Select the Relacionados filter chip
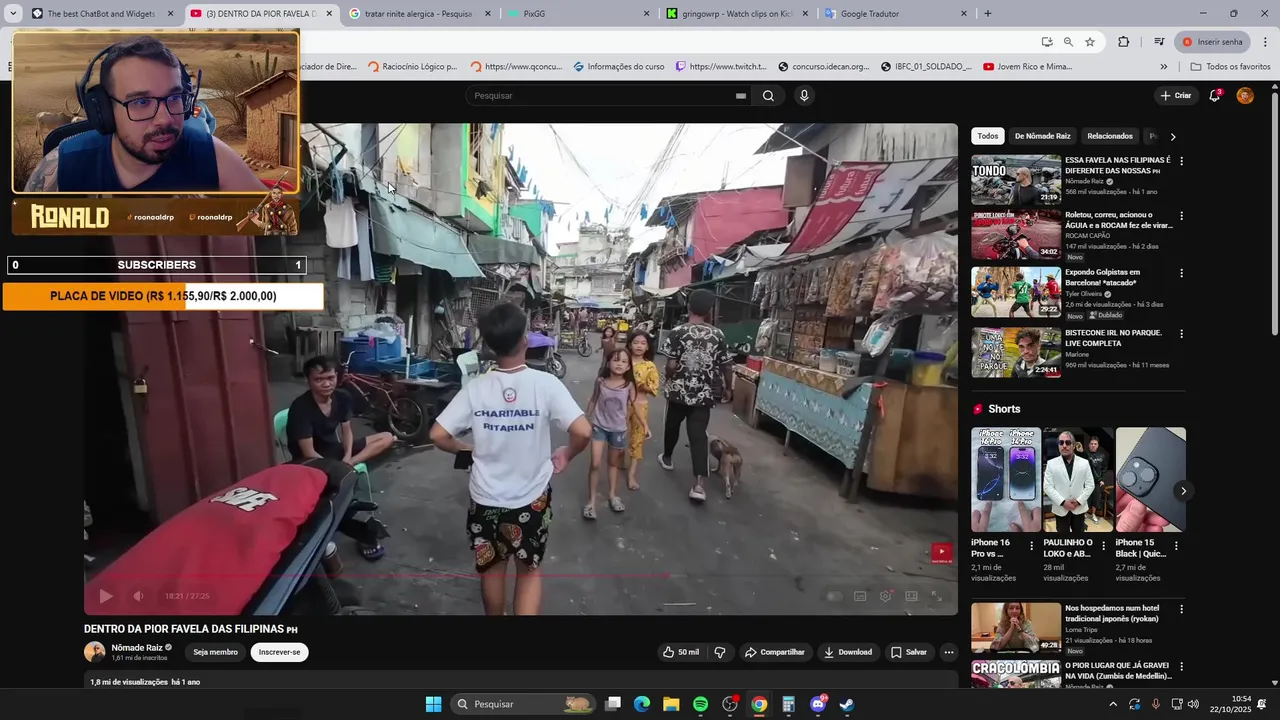 1110,136
